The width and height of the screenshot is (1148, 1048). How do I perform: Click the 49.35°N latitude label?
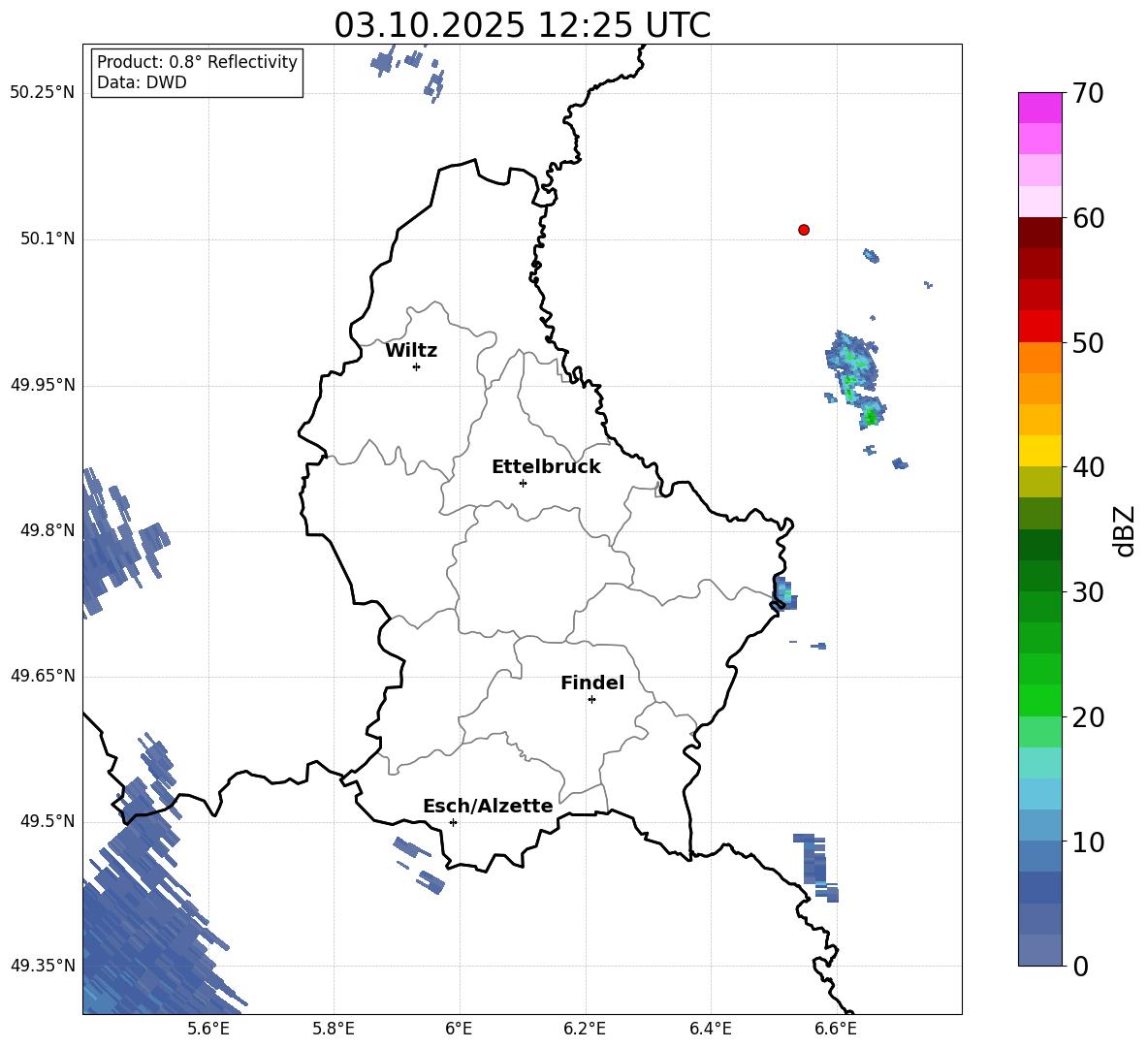(43, 966)
